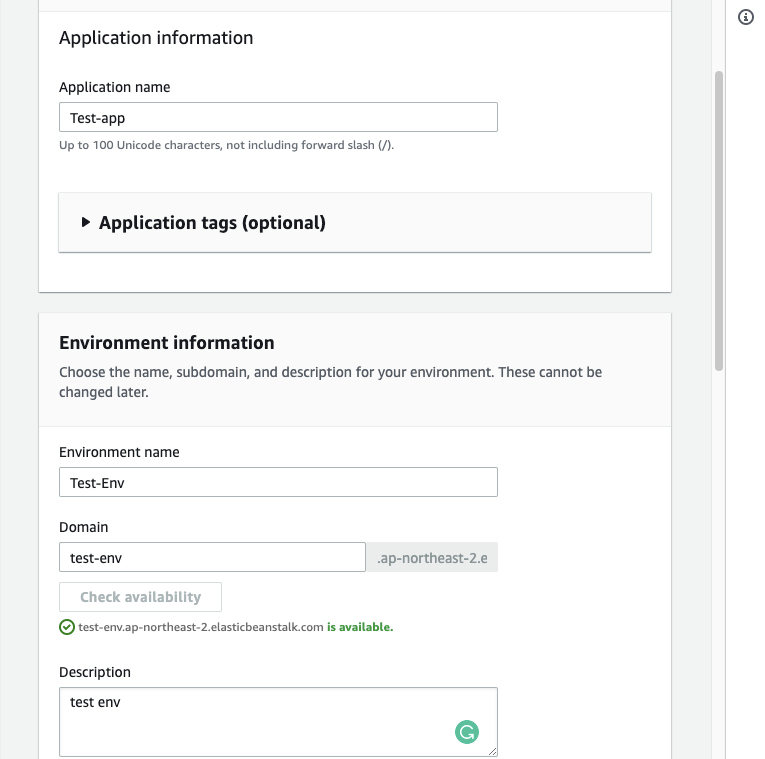Click the Environment information heading
This screenshot has width=765, height=759.
click(166, 343)
